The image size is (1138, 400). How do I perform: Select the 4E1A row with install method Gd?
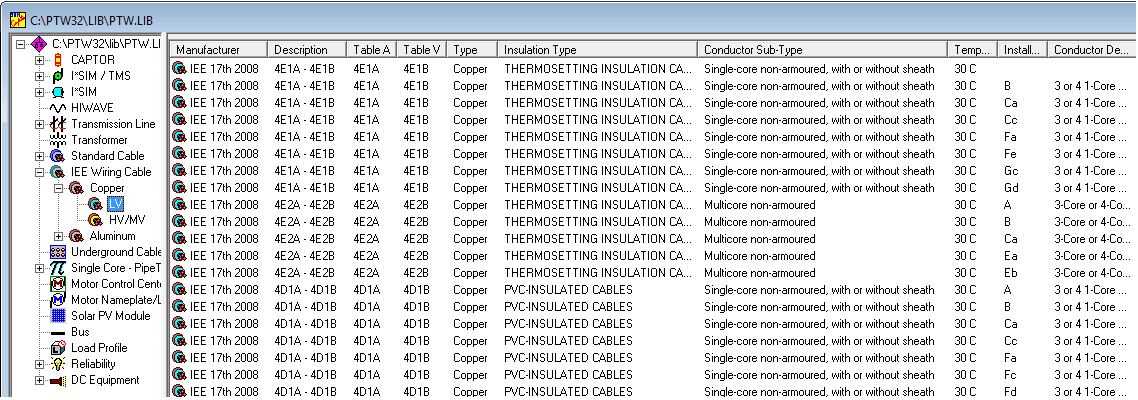click(x=652, y=187)
